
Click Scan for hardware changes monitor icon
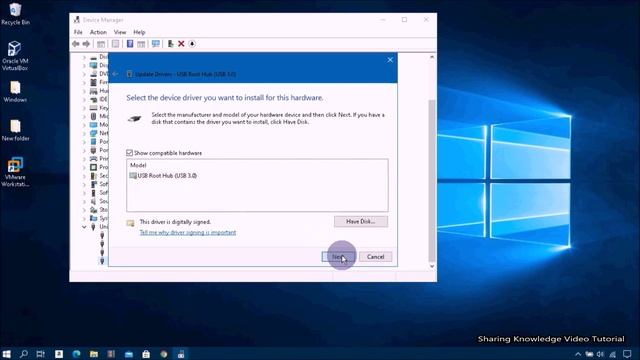156,44
